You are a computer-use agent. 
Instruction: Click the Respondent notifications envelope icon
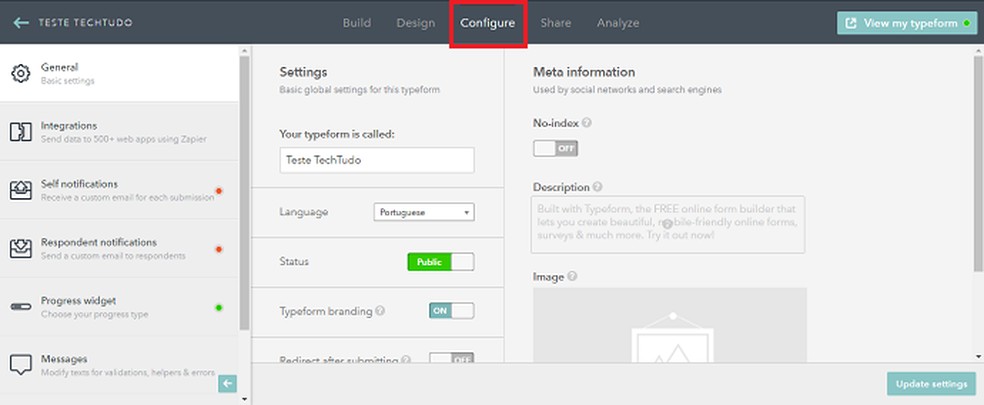tap(20, 248)
